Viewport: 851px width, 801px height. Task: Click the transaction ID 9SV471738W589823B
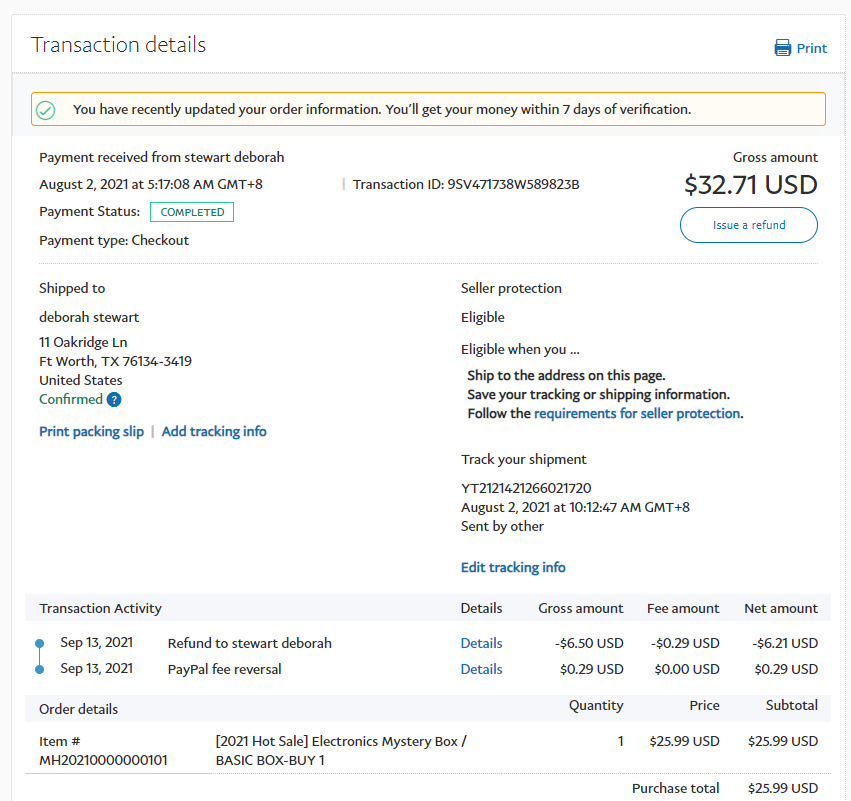coord(516,184)
